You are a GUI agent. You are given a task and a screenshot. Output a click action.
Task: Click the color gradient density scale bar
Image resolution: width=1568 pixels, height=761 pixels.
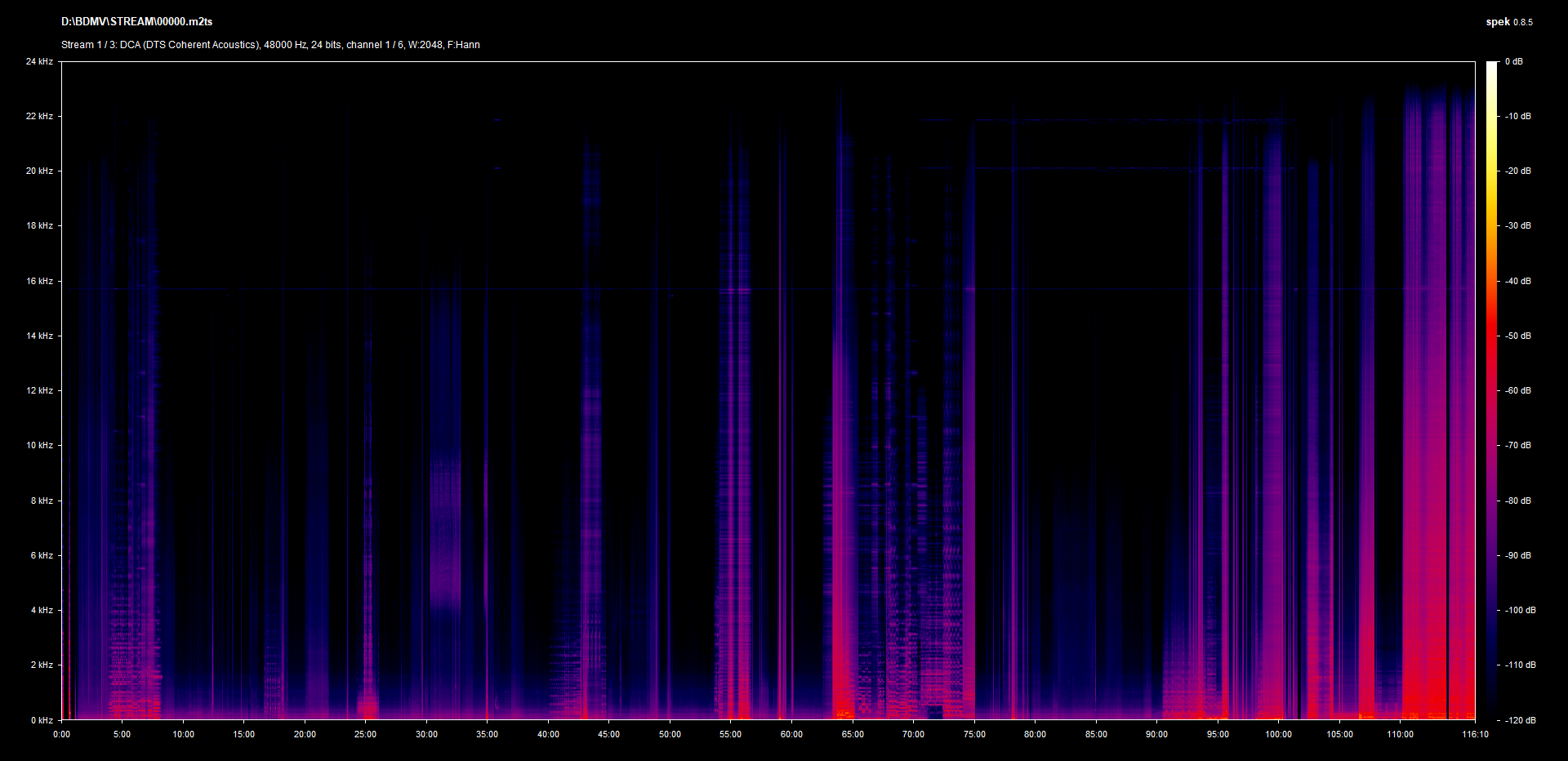(1491, 390)
